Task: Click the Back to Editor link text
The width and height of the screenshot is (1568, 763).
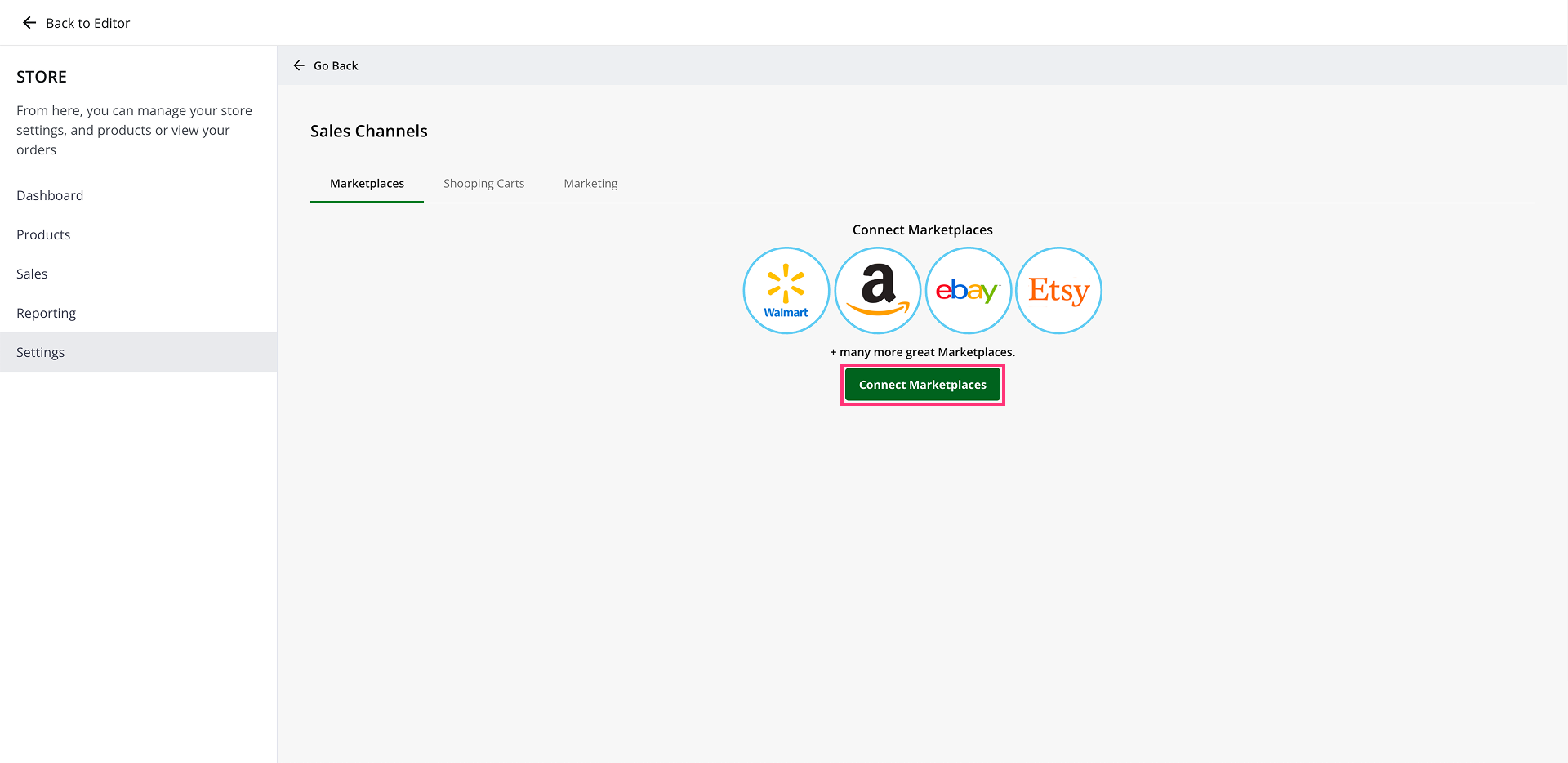Action: click(x=88, y=23)
